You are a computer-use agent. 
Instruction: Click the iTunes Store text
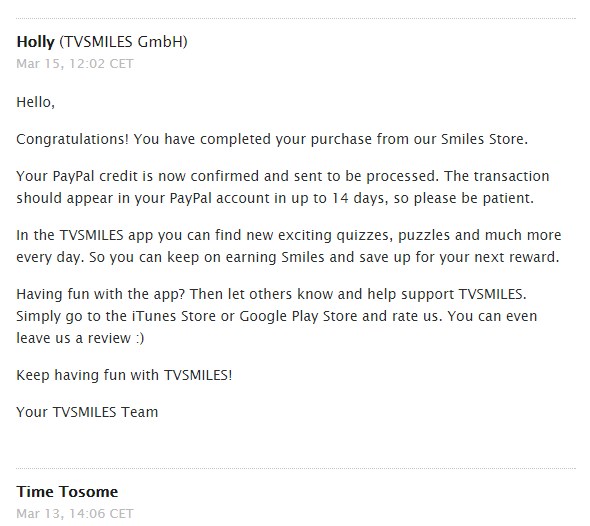(x=173, y=316)
